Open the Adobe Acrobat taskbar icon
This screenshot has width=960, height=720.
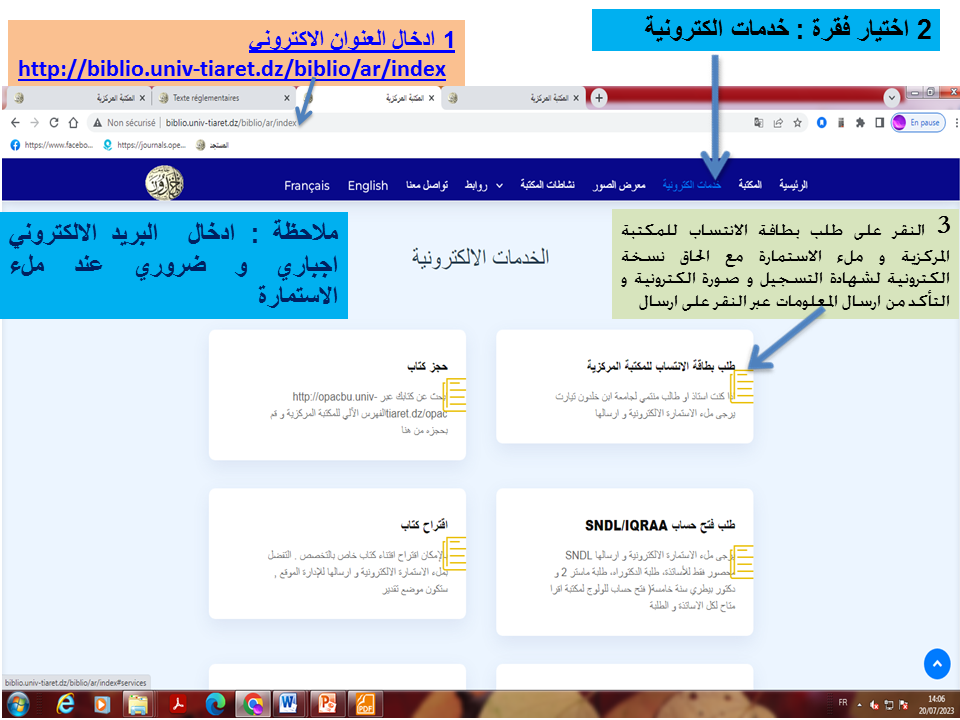178,704
